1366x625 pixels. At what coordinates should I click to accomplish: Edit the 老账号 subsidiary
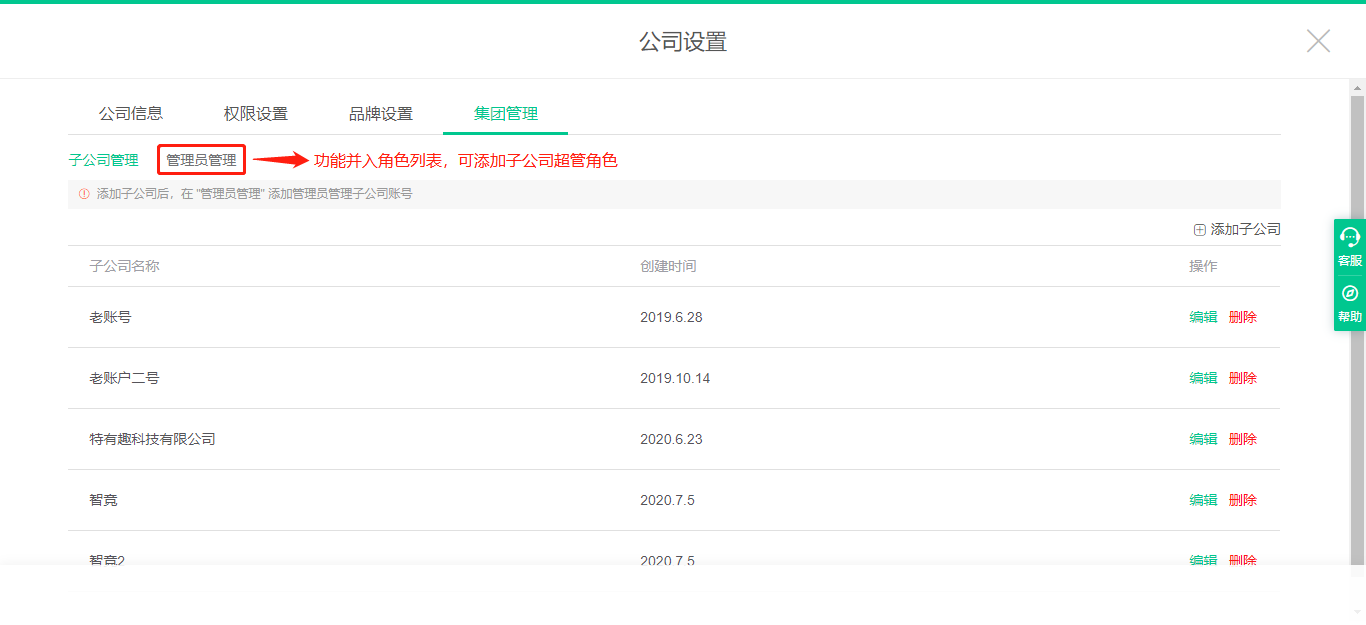[1203, 317]
